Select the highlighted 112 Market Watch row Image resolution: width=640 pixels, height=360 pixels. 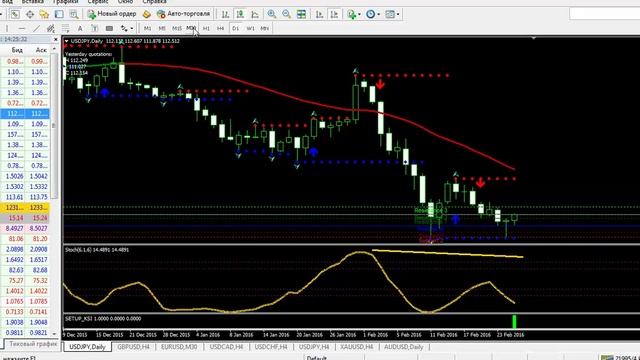(25, 113)
